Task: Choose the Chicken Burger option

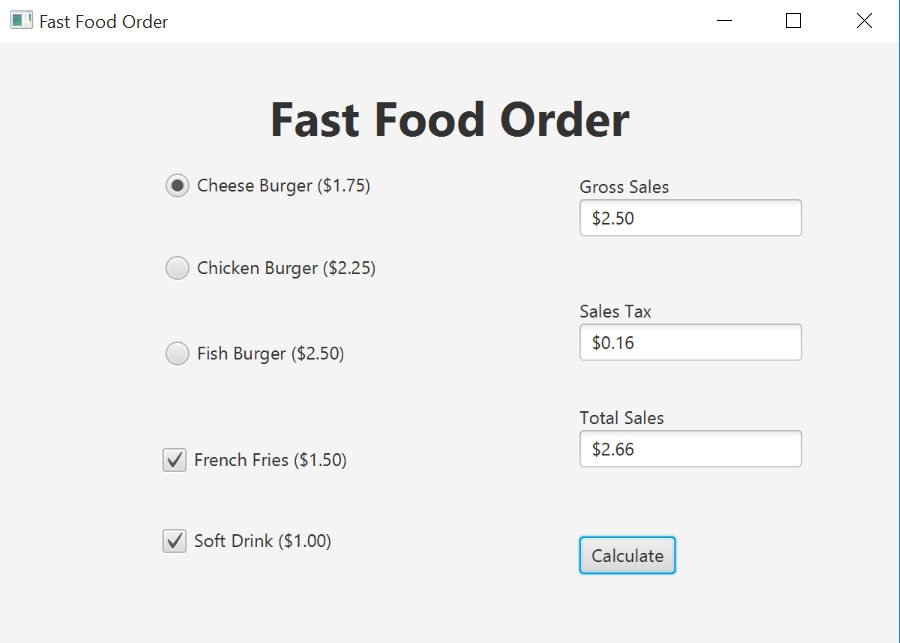Action: point(177,268)
